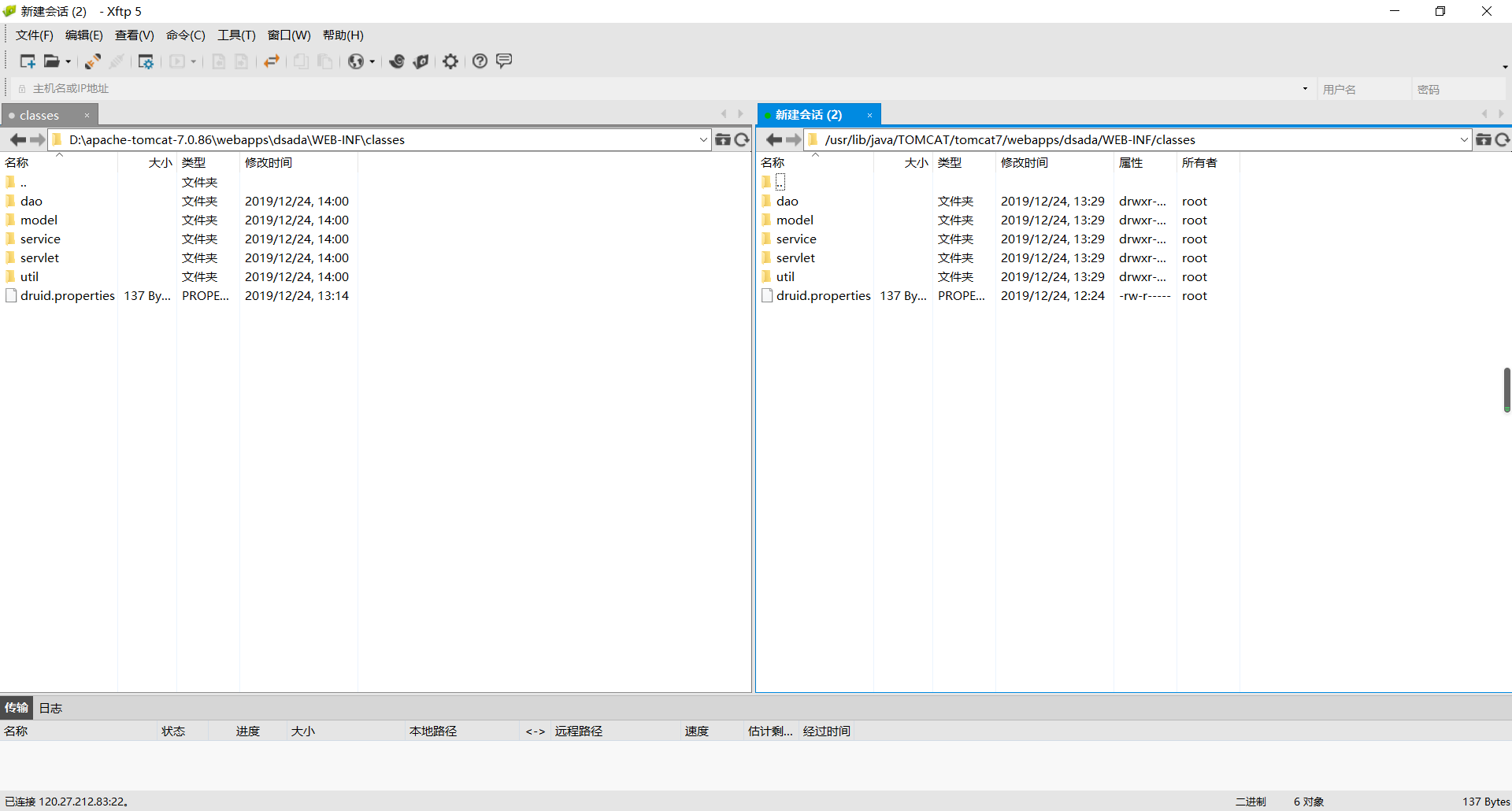Open the 查看(V) menu
The height and width of the screenshot is (811, 1512).
coord(135,35)
